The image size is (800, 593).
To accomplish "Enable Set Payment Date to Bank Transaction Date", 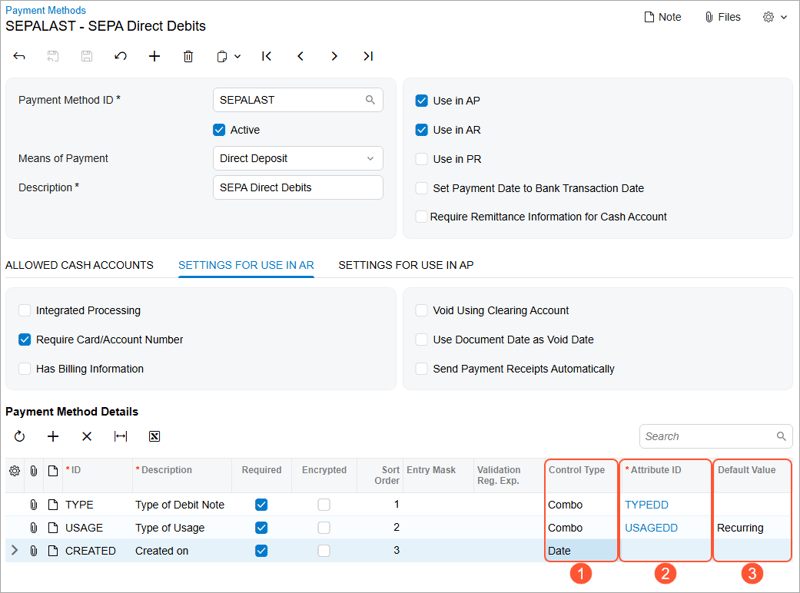I will 421,188.
